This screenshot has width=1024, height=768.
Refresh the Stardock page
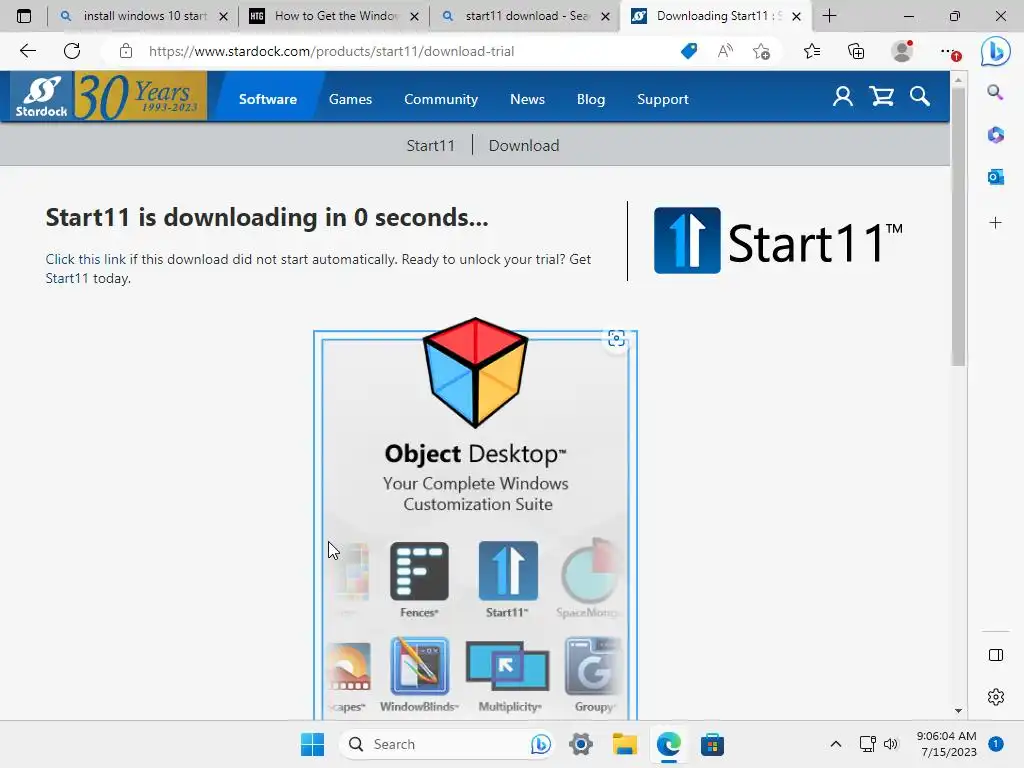click(72, 51)
